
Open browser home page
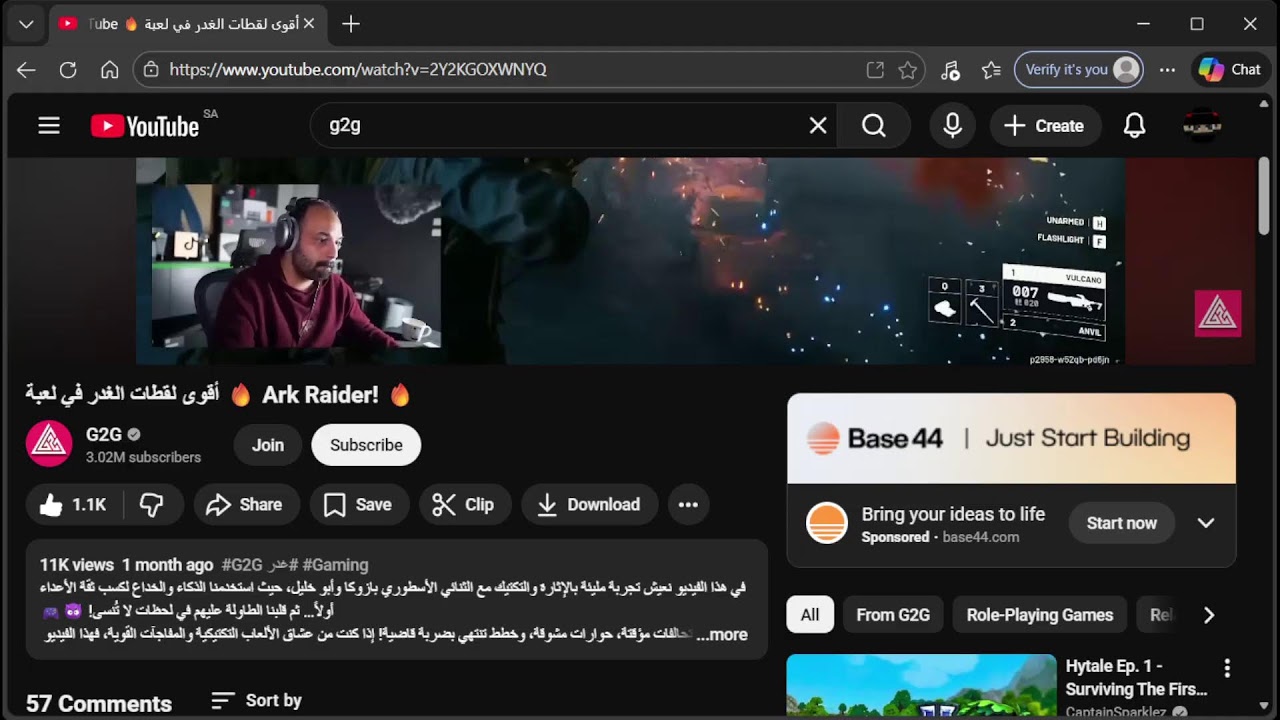pyautogui.click(x=110, y=70)
